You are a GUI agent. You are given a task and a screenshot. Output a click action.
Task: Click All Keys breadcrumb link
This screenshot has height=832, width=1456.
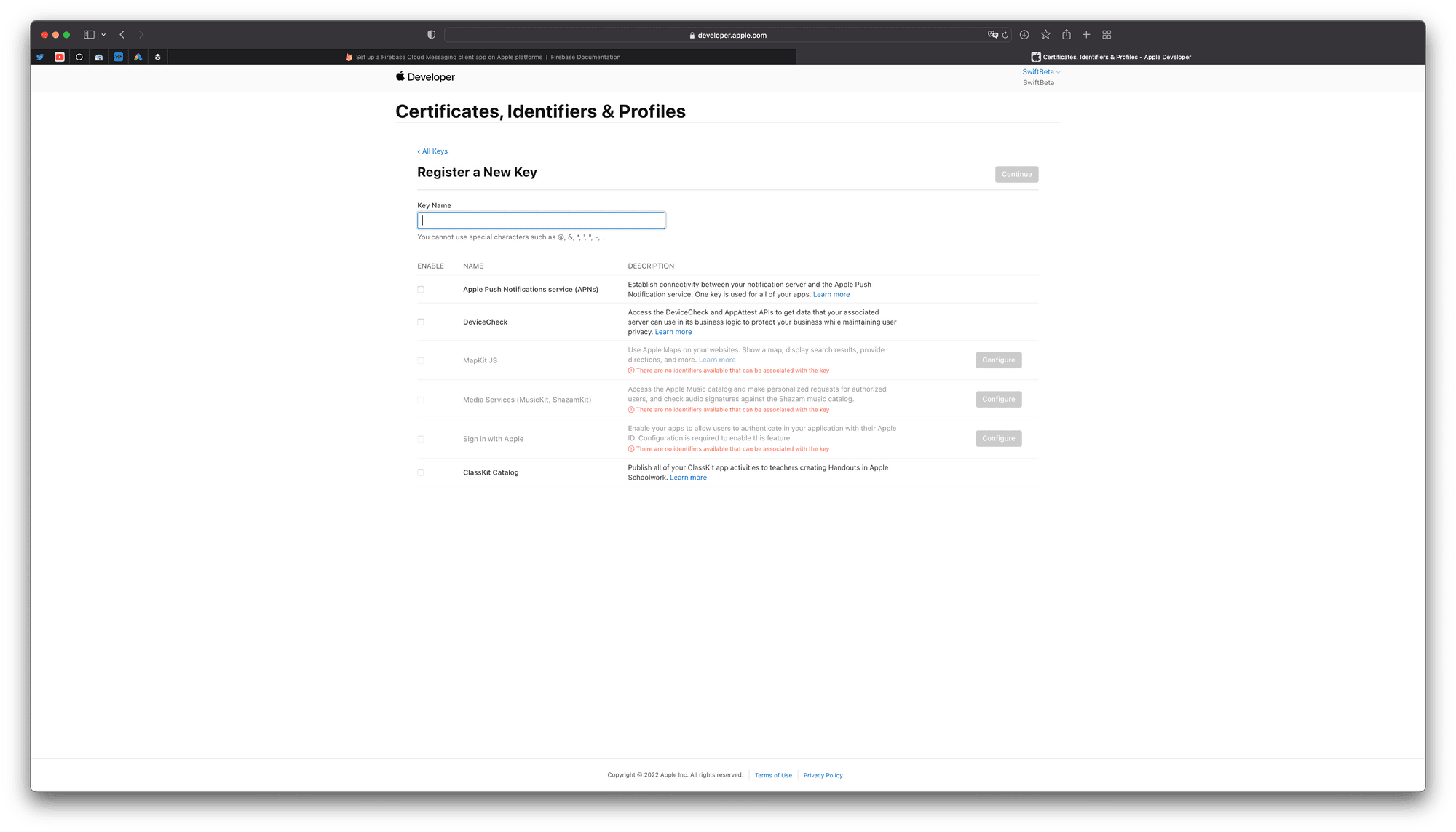[x=432, y=151]
